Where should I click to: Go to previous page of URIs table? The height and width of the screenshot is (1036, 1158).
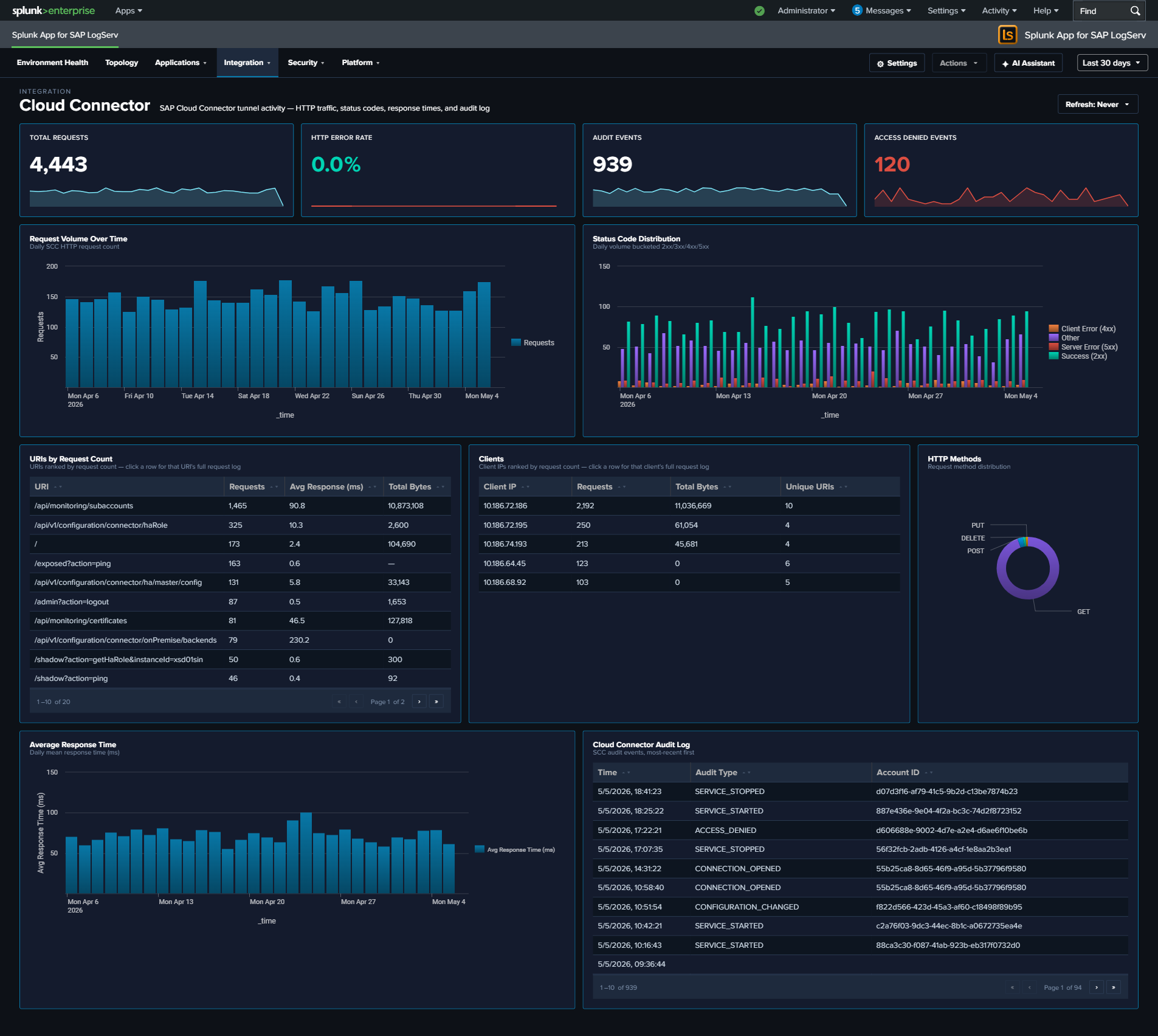356,702
